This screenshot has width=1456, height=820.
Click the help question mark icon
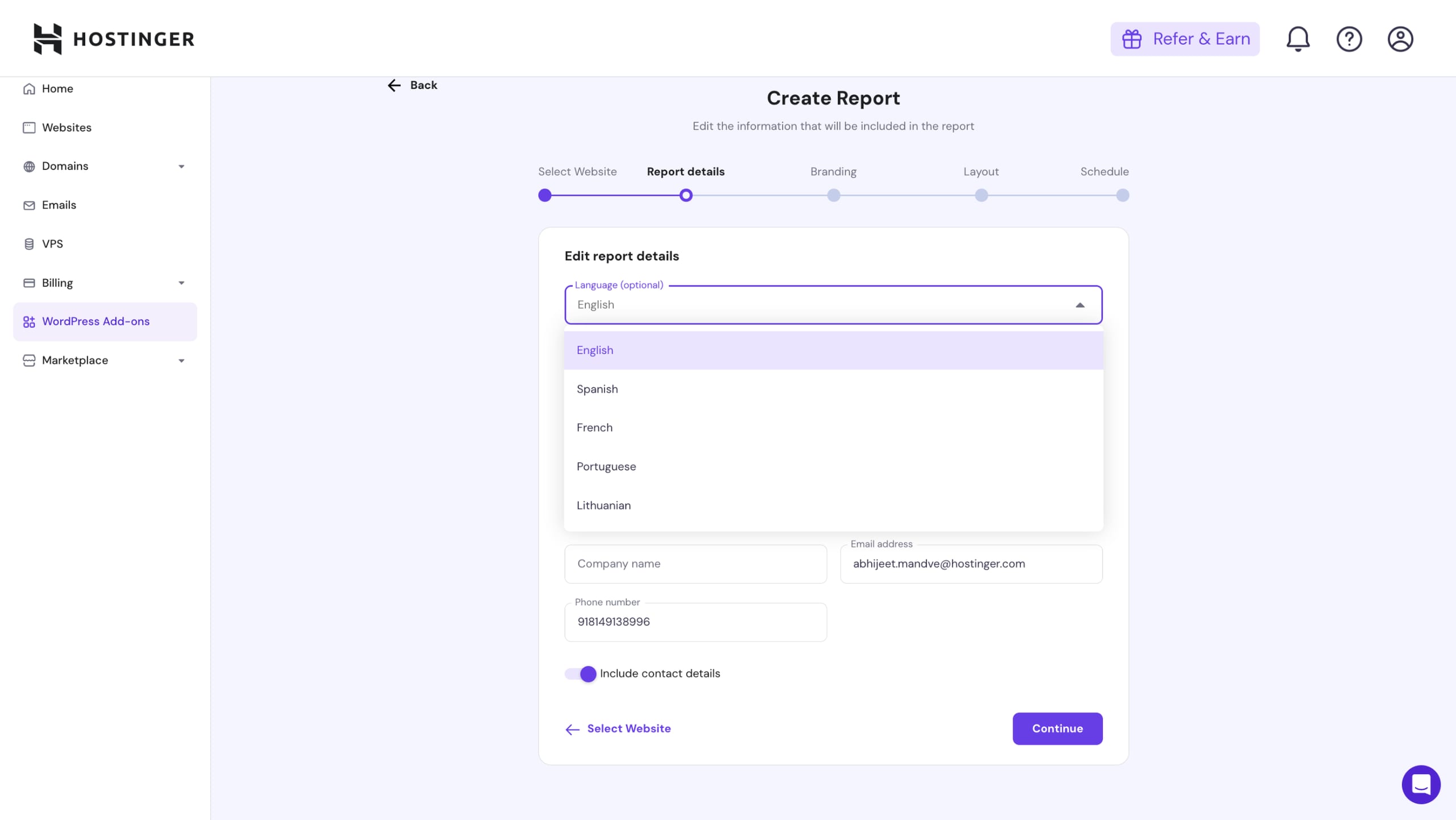(1349, 39)
